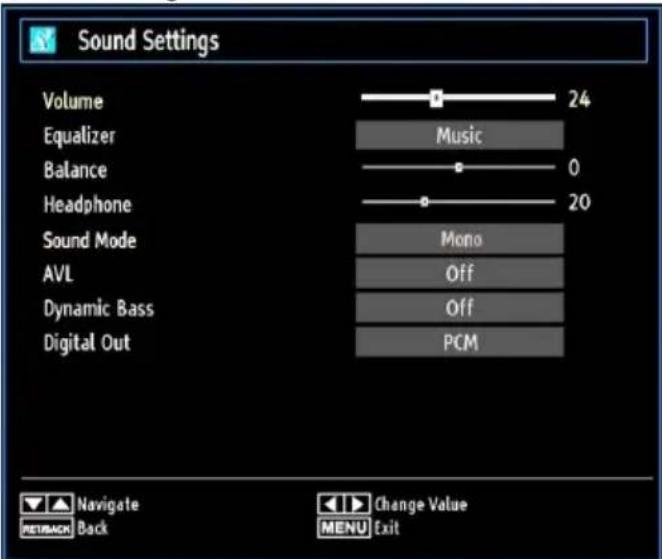The height and width of the screenshot is (559, 662).
Task: Select the Equalizer menu row label
Action: coord(79,136)
